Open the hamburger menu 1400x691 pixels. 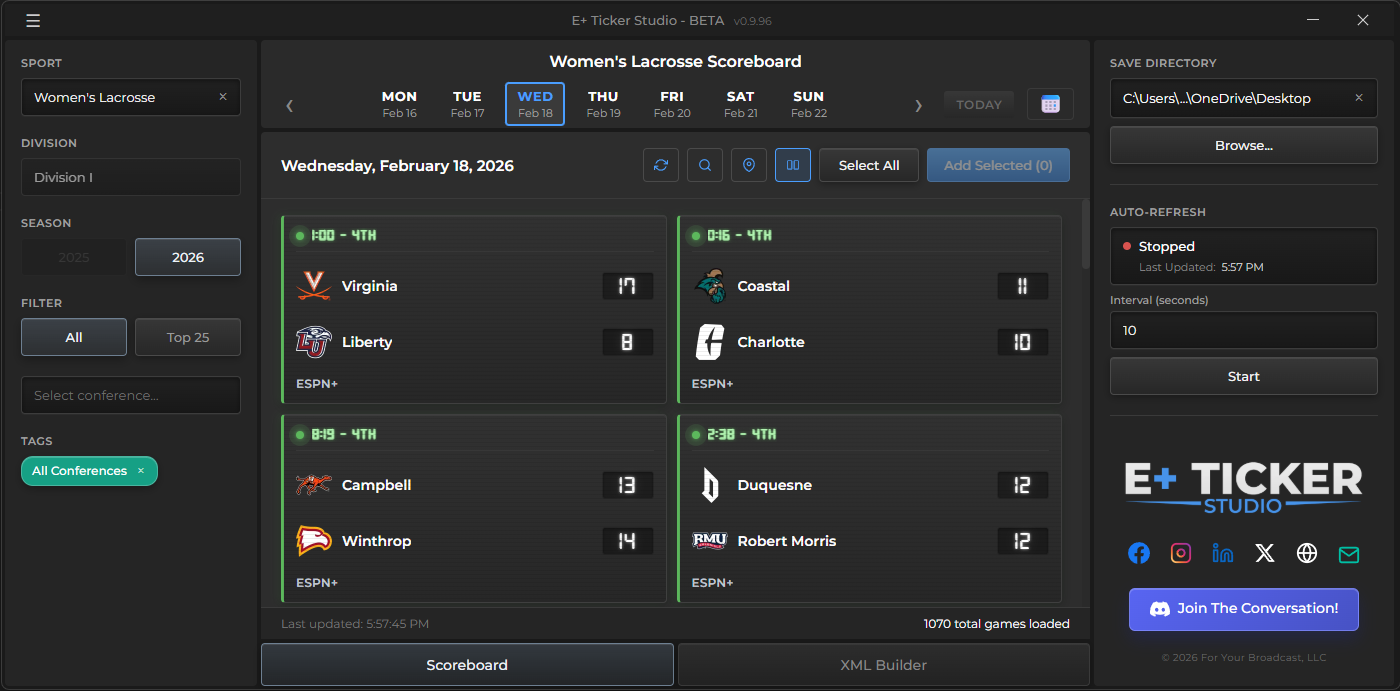33,20
